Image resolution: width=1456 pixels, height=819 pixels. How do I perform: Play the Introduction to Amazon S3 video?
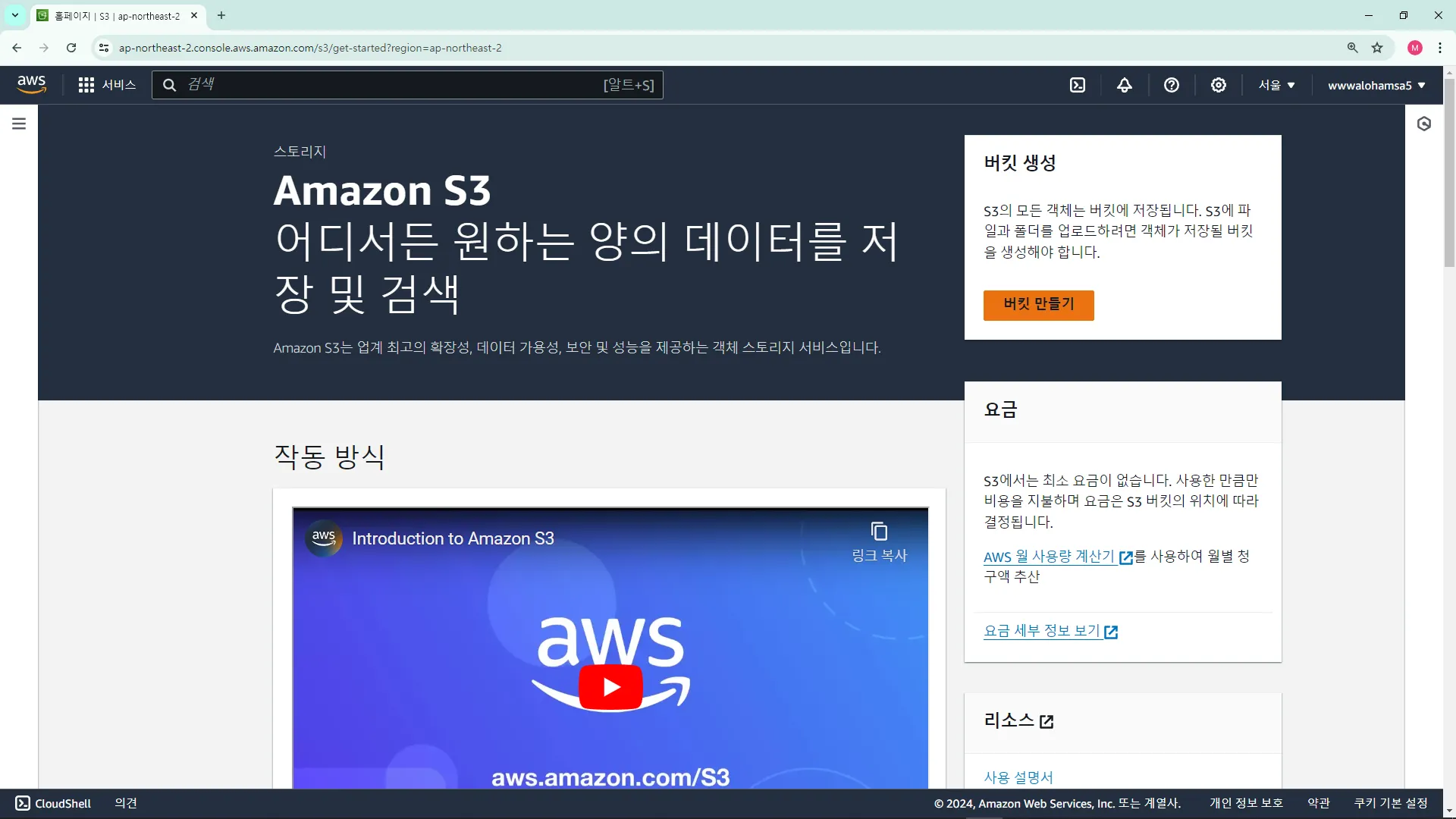pos(610,687)
